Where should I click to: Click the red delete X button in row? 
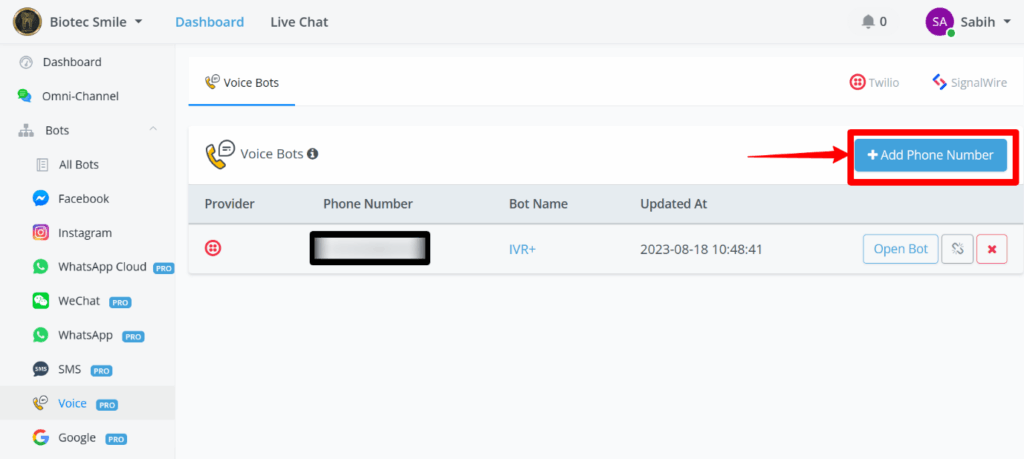(x=991, y=249)
